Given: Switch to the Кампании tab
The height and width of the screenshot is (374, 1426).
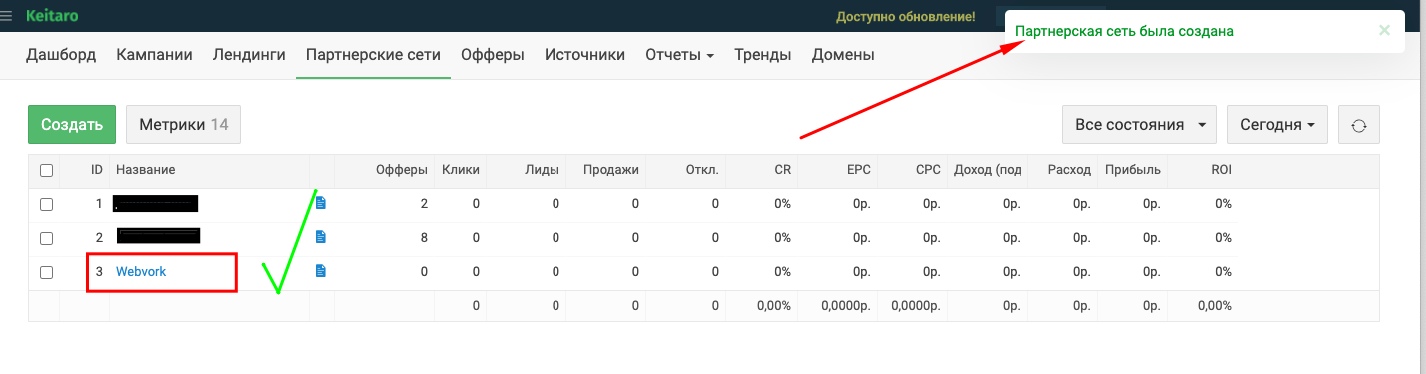Looking at the screenshot, I should [x=154, y=55].
